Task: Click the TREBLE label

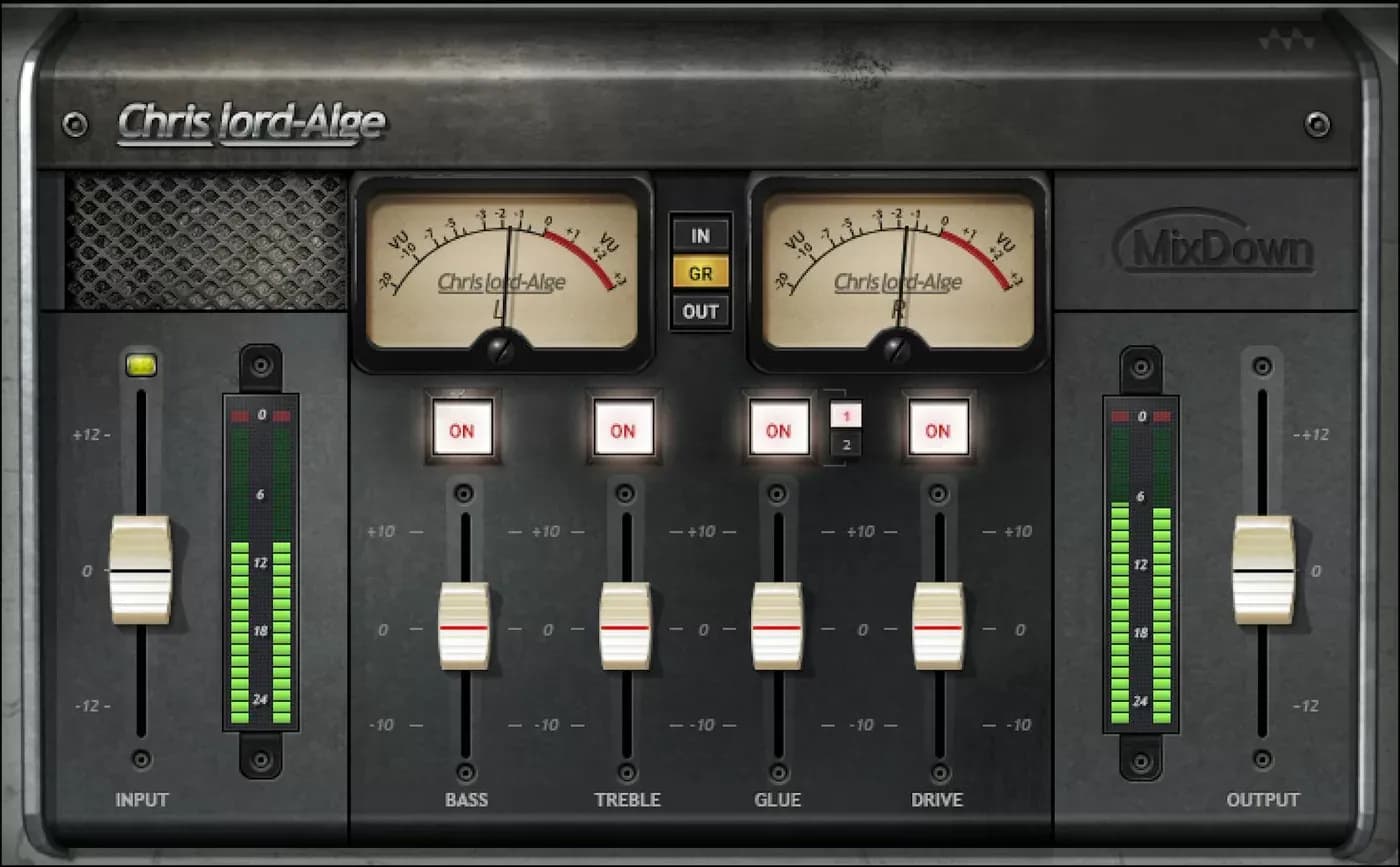Action: pyautogui.click(x=627, y=800)
